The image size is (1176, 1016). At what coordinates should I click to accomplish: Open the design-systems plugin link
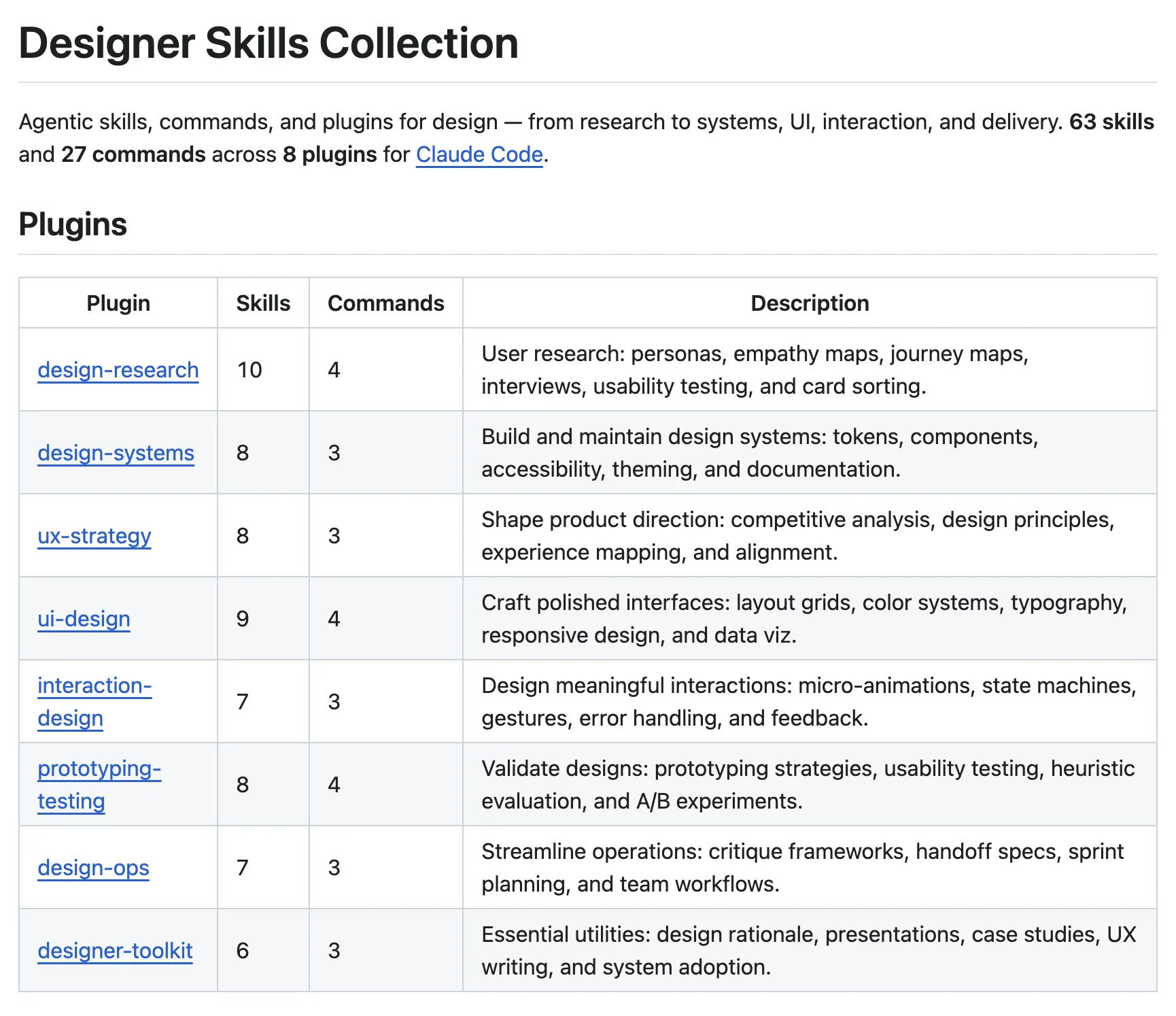[116, 453]
